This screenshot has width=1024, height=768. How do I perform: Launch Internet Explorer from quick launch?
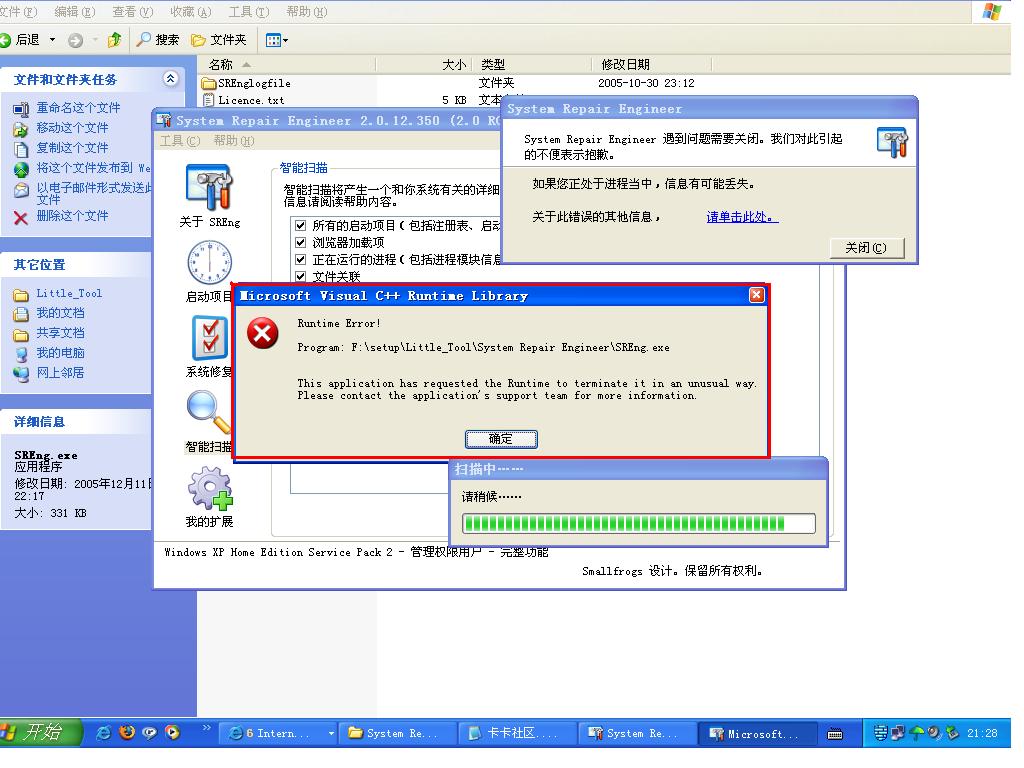[103, 733]
